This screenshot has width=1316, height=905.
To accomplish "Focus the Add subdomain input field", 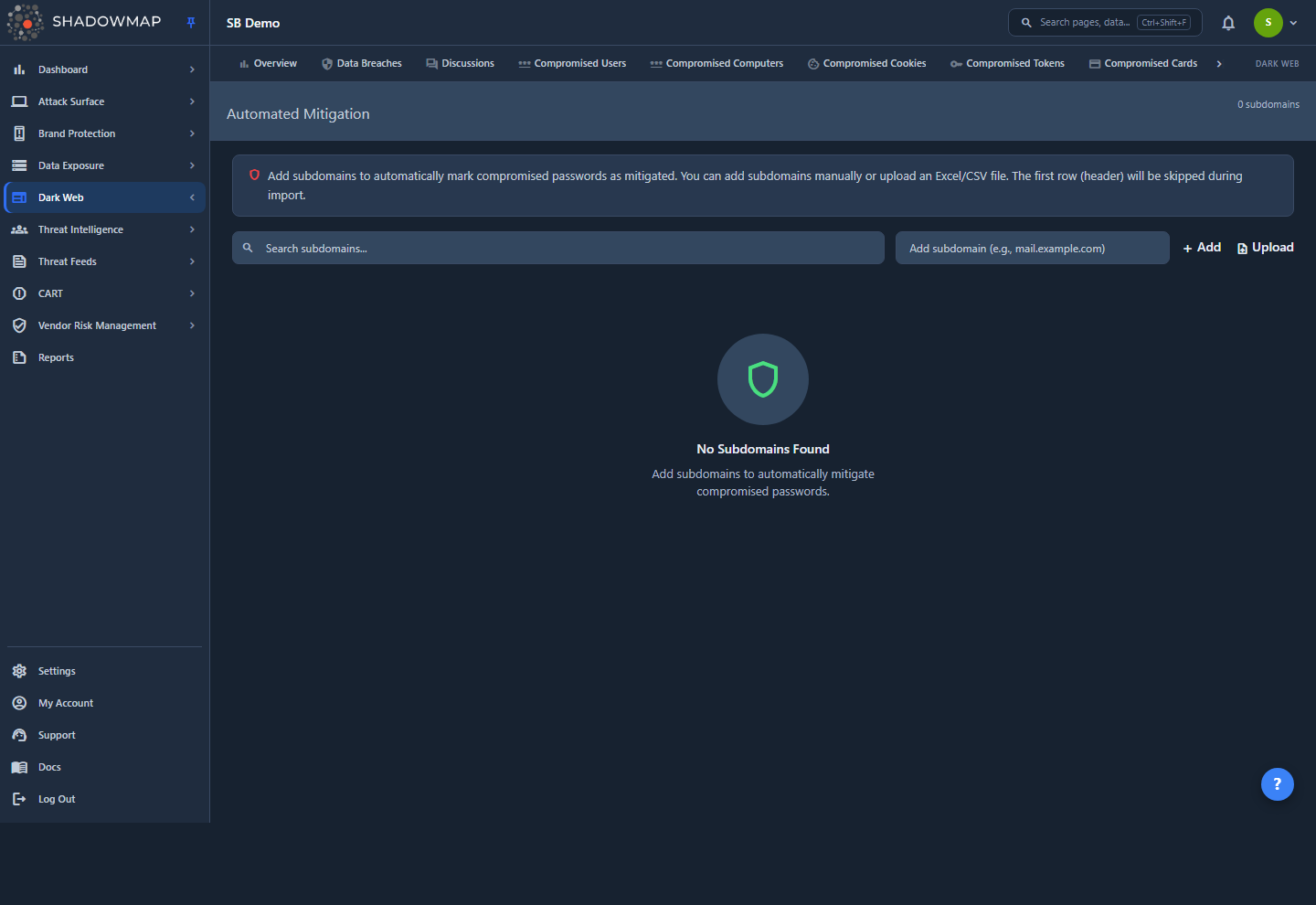I will (x=1033, y=248).
